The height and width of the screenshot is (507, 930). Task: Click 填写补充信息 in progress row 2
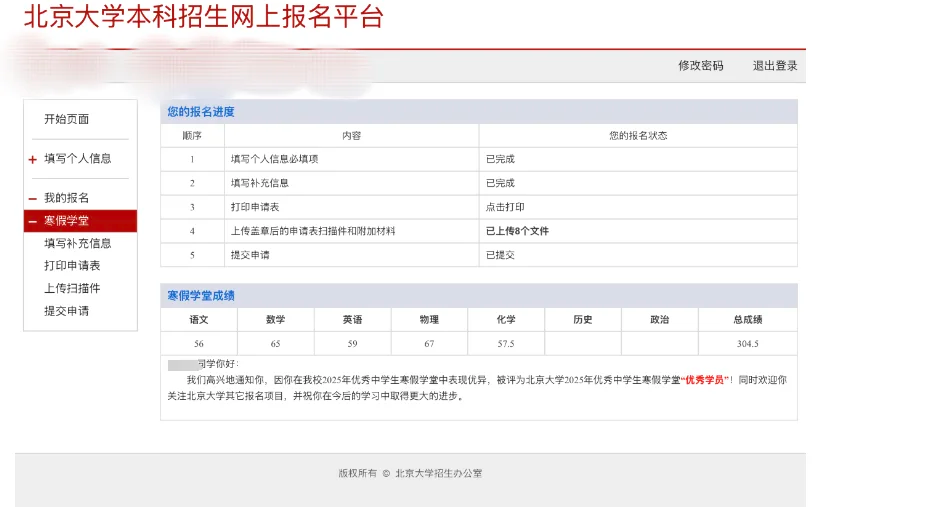click(260, 183)
